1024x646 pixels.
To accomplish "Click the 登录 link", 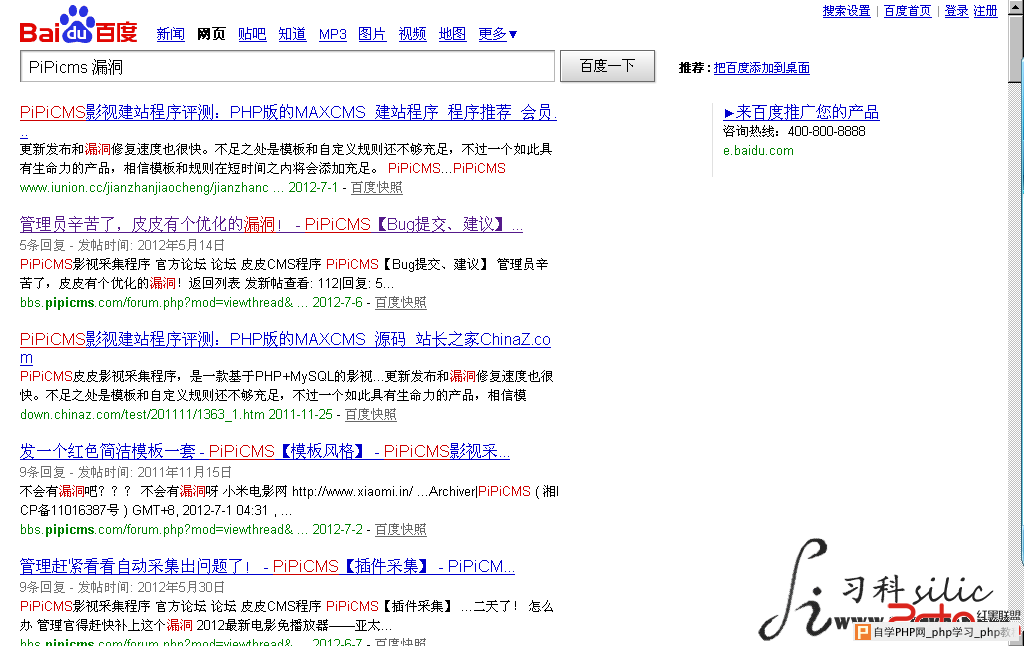I will pos(957,11).
